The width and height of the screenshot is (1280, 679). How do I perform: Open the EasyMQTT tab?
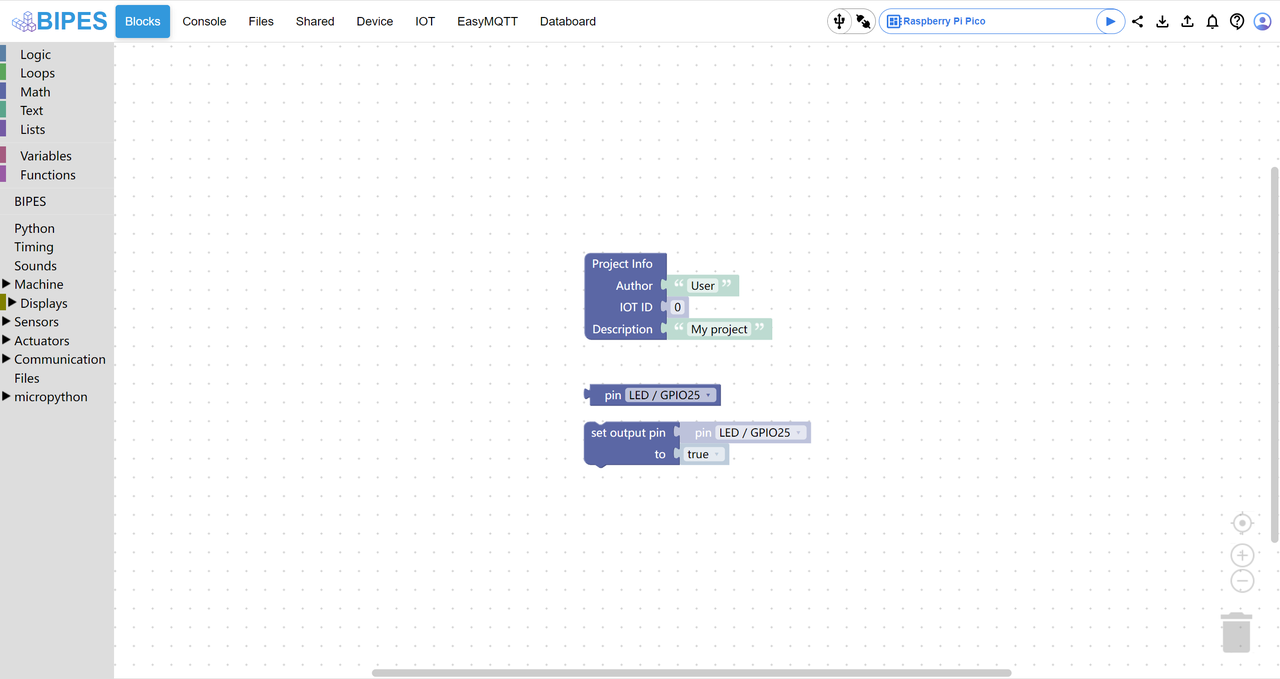(487, 21)
